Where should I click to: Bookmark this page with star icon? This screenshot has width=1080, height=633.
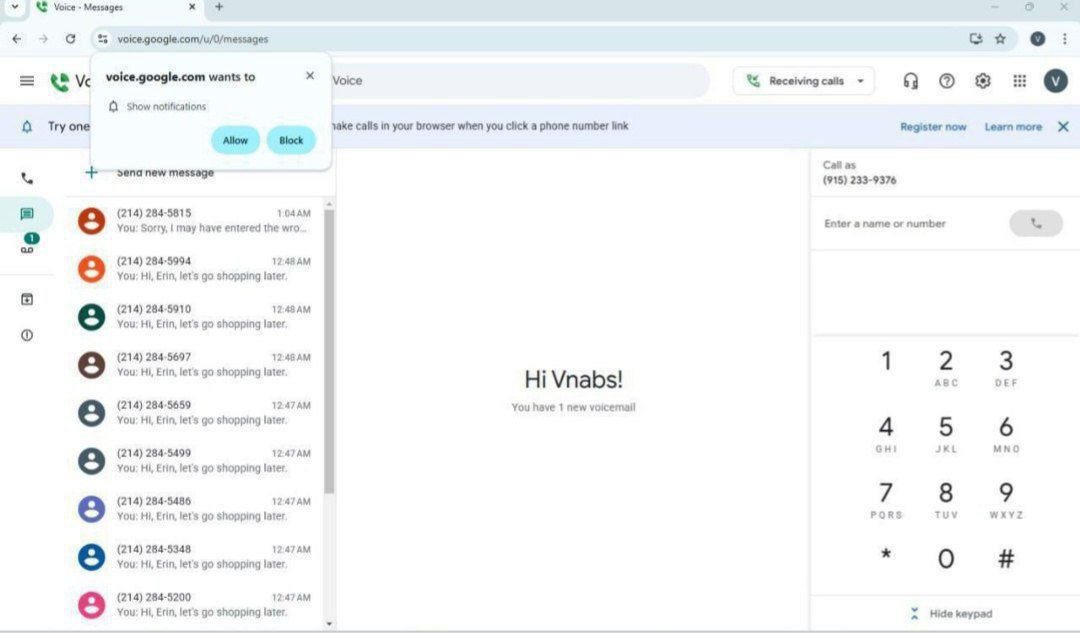tap(1000, 39)
